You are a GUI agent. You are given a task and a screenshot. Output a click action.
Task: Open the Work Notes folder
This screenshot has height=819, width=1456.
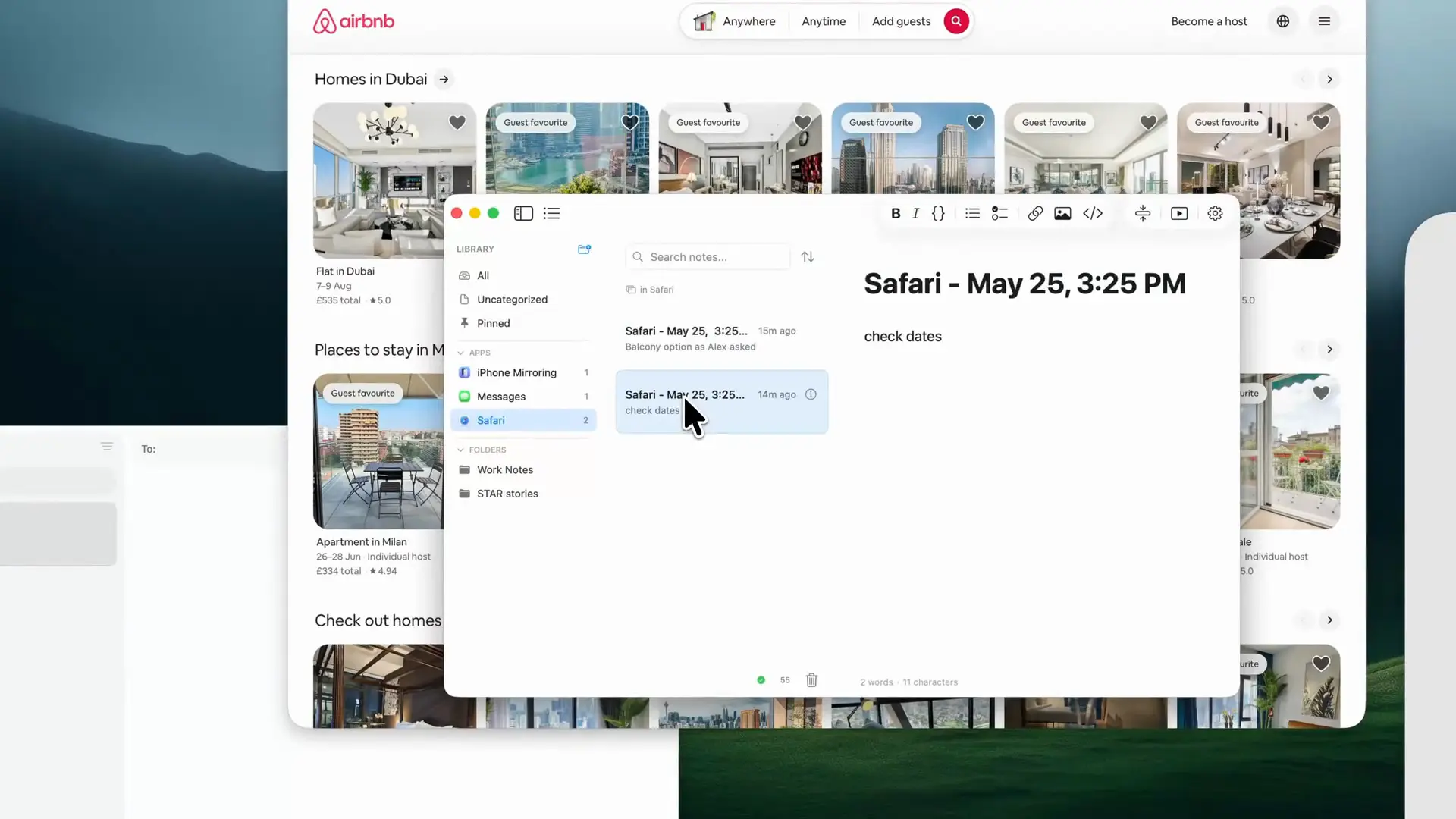tap(523, 470)
